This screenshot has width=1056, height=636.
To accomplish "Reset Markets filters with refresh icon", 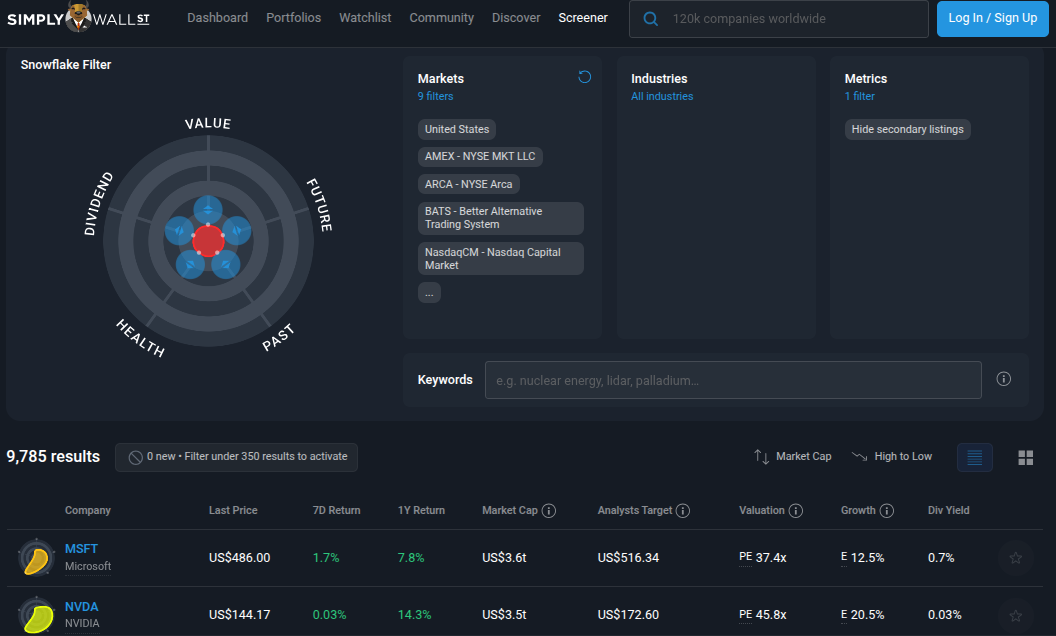I will tap(585, 77).
